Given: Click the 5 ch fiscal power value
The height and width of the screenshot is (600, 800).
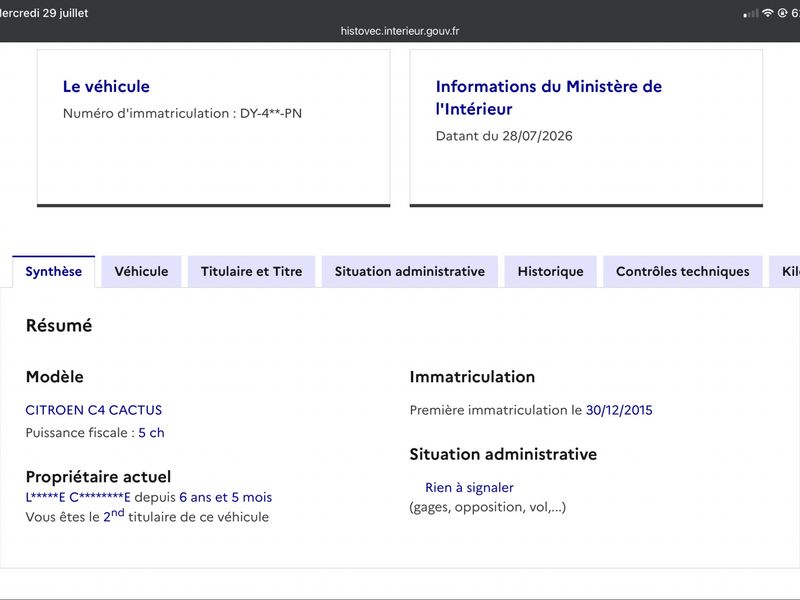Looking at the screenshot, I should pos(152,433).
